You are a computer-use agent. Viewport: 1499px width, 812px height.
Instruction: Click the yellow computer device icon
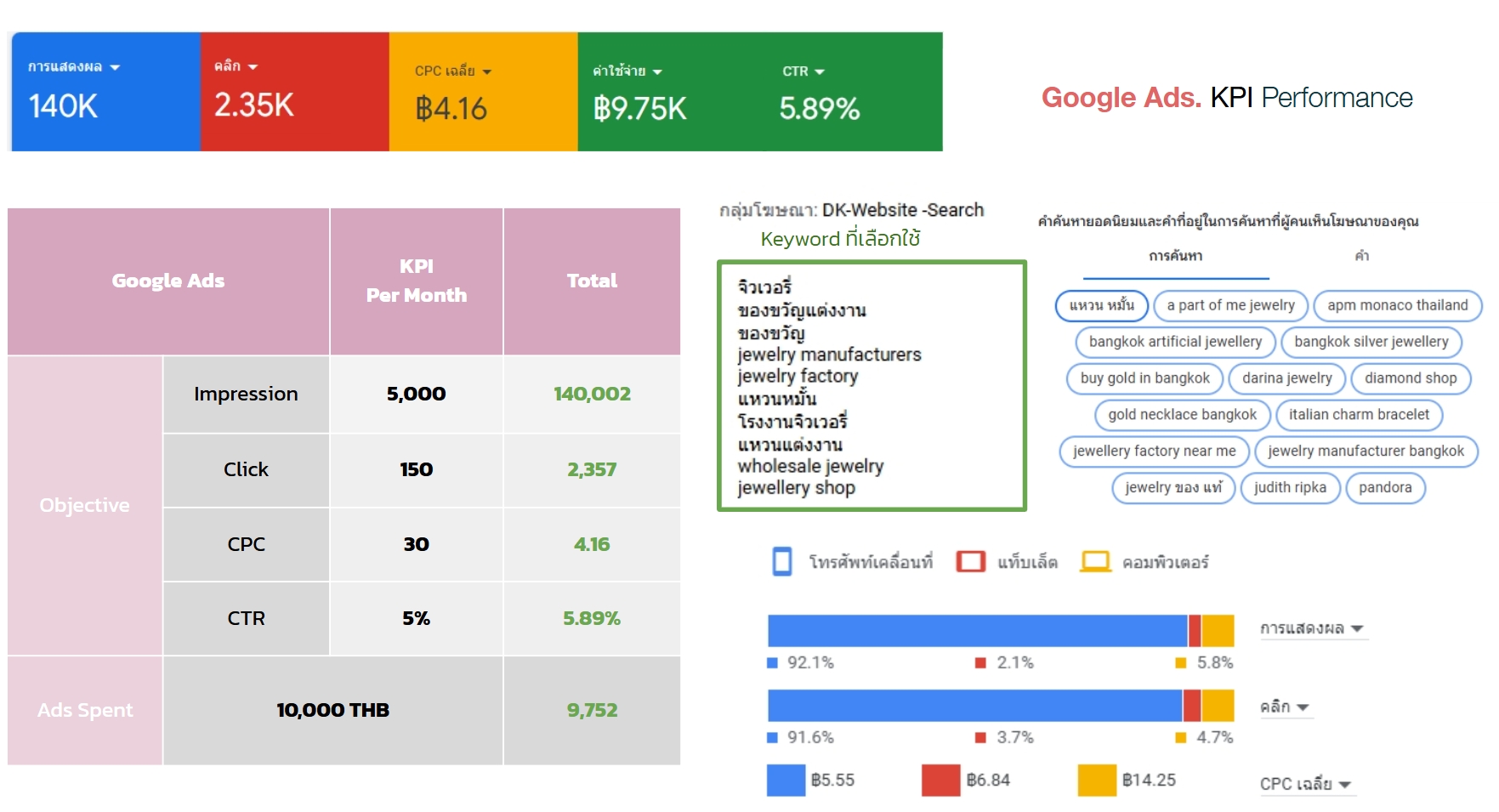[x=1095, y=562]
